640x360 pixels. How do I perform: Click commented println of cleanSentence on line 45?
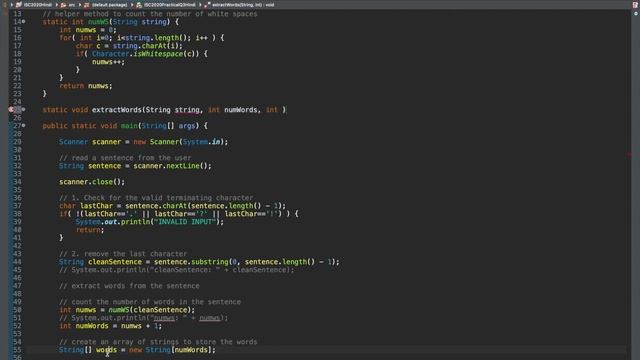tap(176, 269)
